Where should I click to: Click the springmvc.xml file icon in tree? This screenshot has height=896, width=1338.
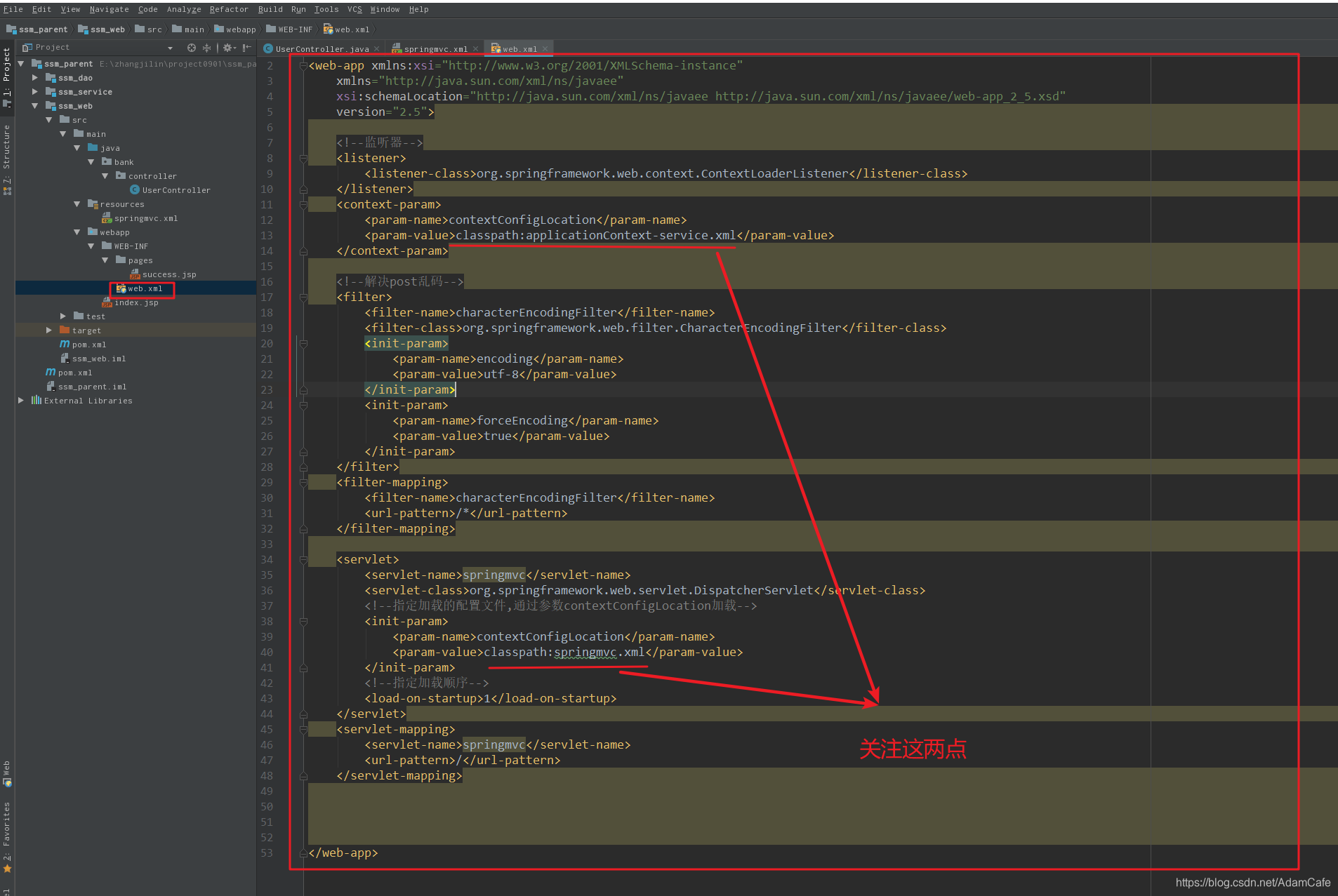pyautogui.click(x=107, y=218)
